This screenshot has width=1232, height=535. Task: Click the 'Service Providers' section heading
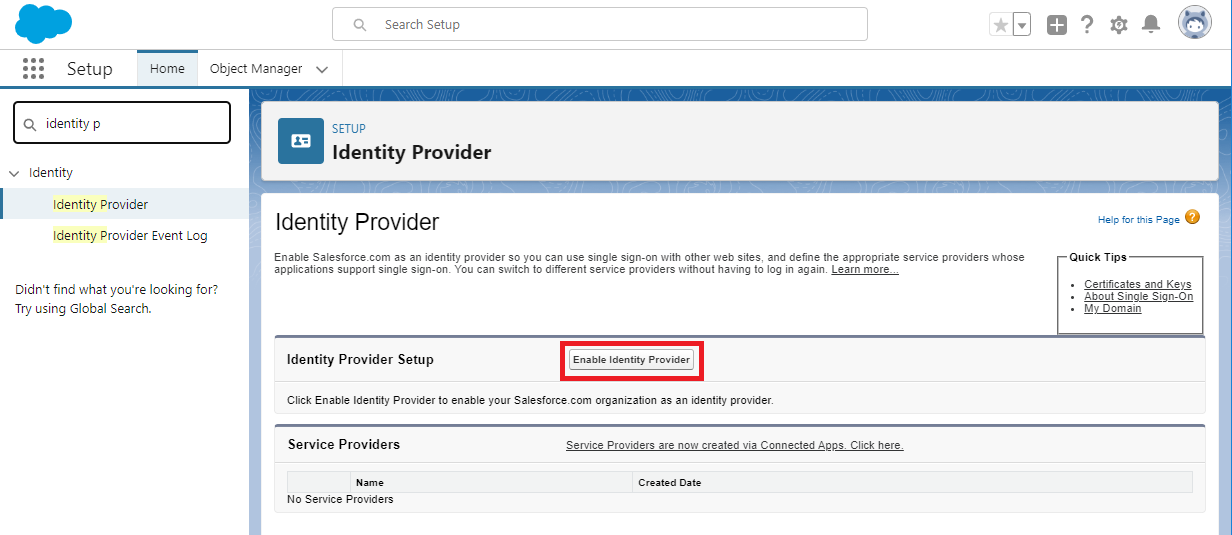coord(344,445)
